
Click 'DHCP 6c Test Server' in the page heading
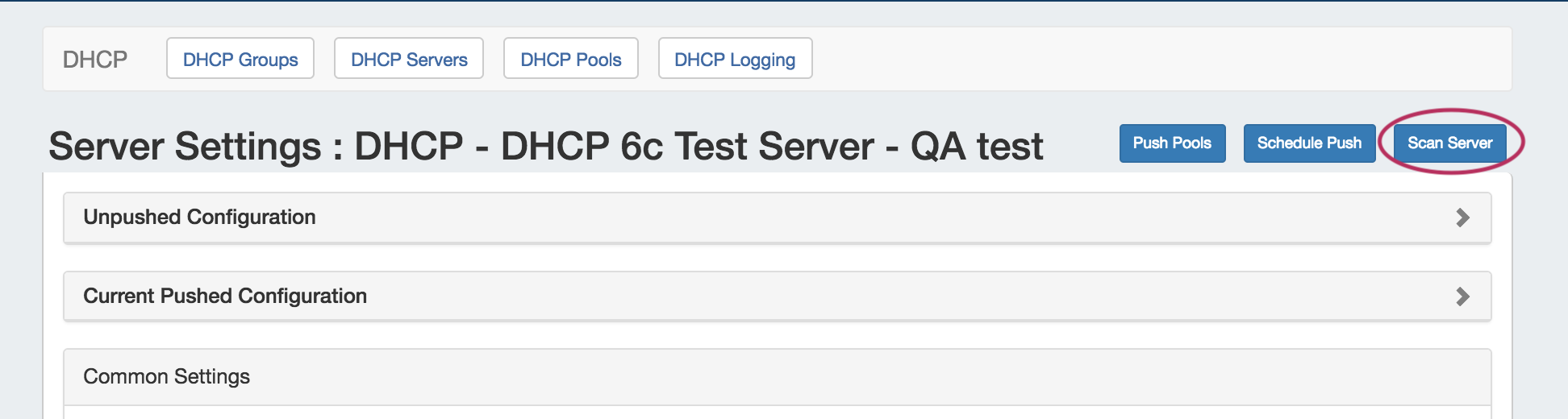(687, 147)
